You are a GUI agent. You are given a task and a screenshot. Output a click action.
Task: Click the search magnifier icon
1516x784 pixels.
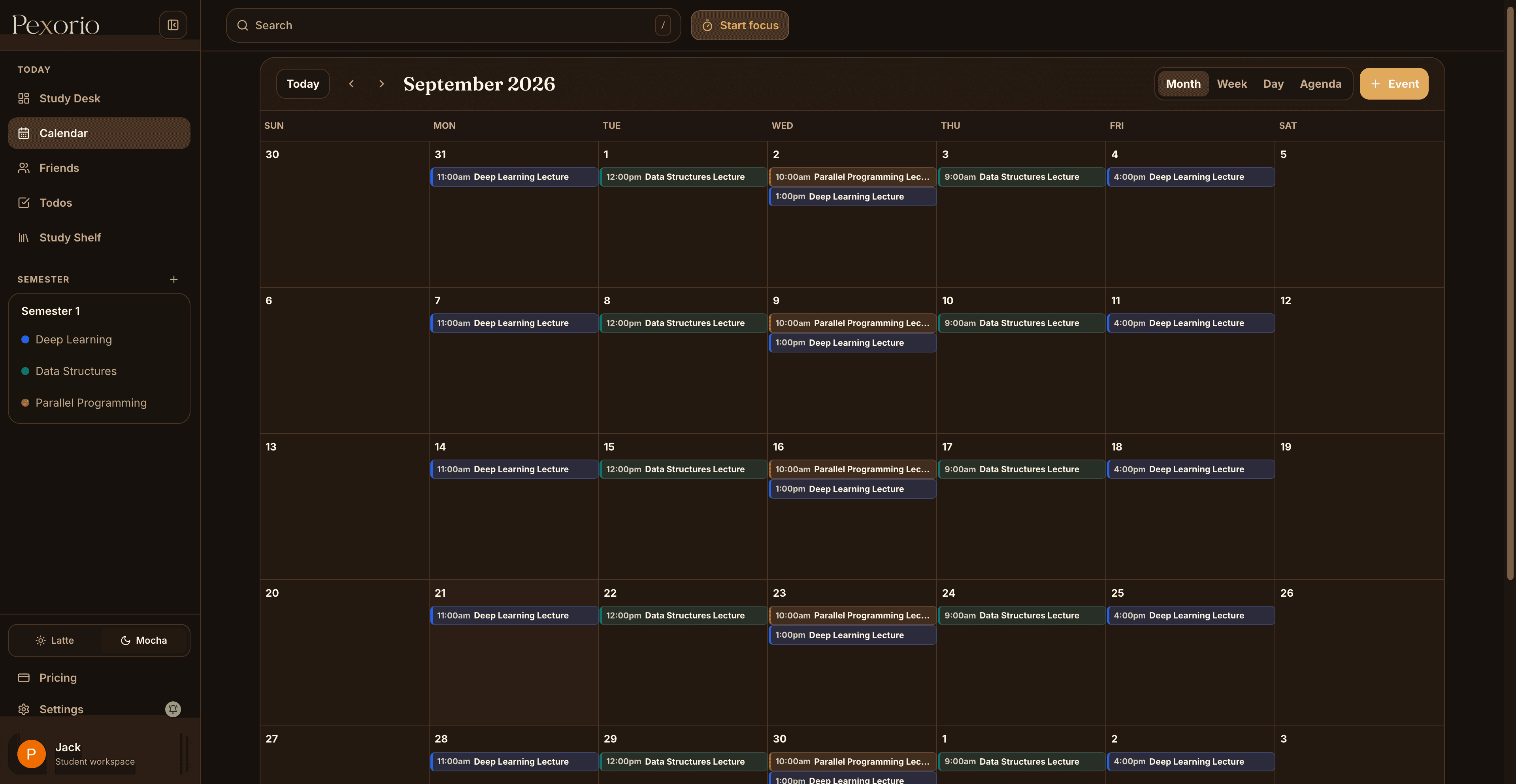tap(243, 25)
